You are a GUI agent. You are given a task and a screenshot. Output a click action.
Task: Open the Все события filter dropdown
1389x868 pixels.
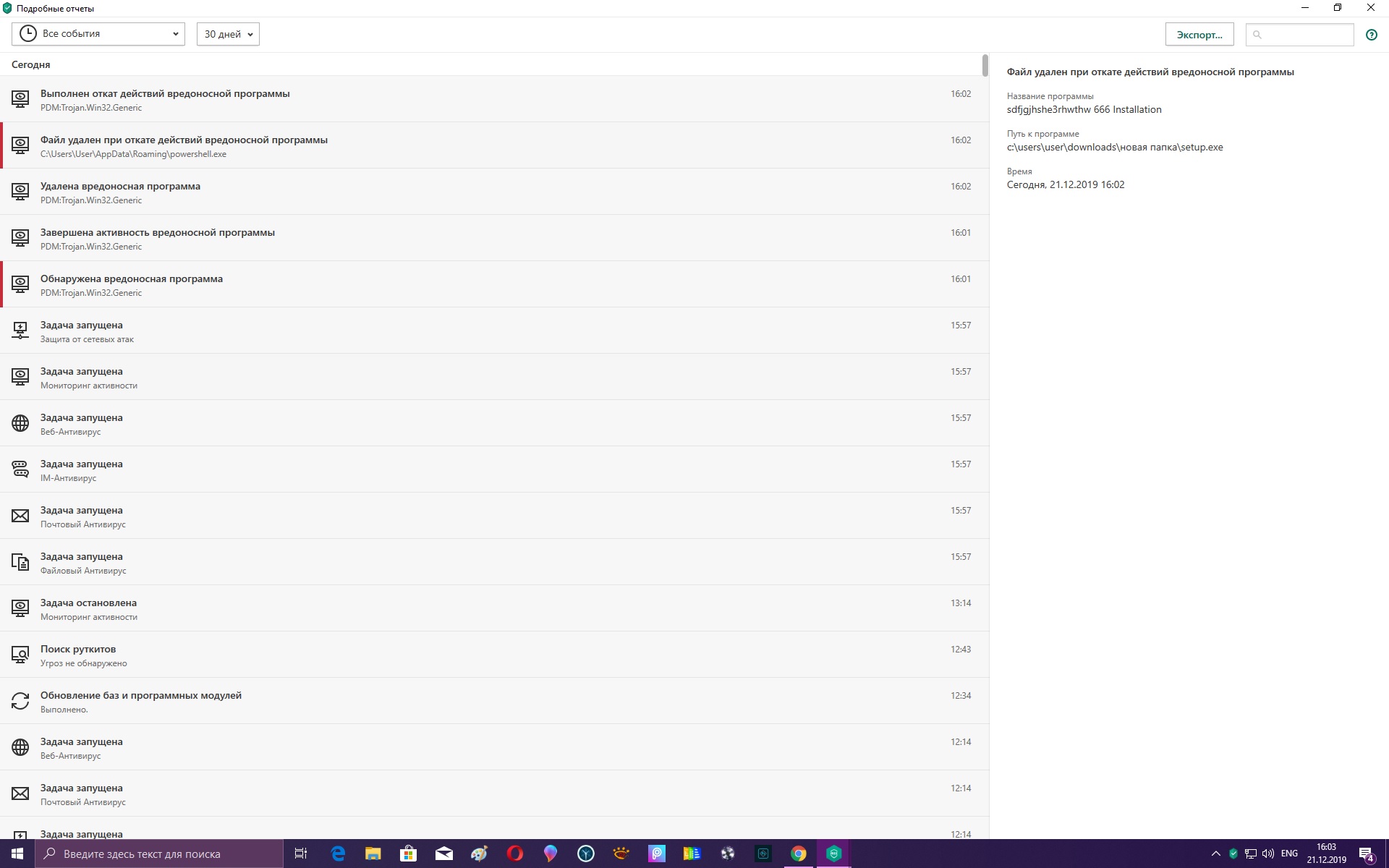click(x=98, y=34)
